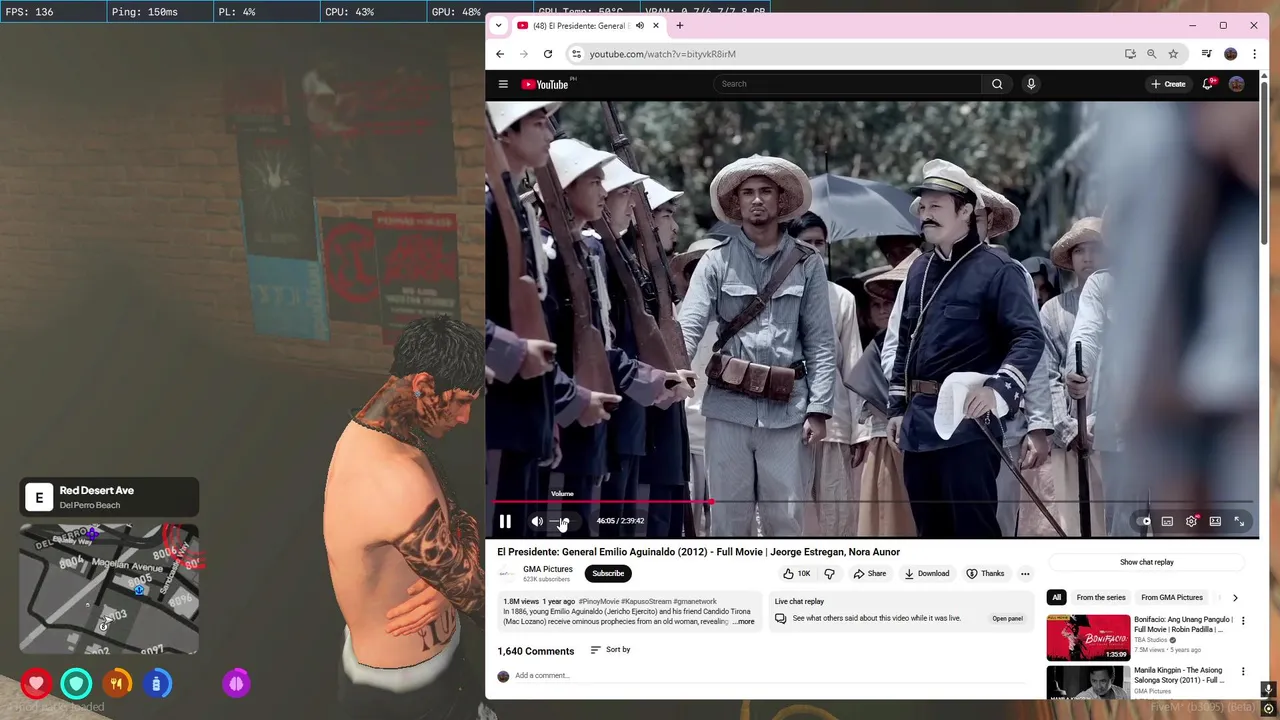Seek on the red video progress bar
Screen dimensions: 1280x720
[x=873, y=502]
